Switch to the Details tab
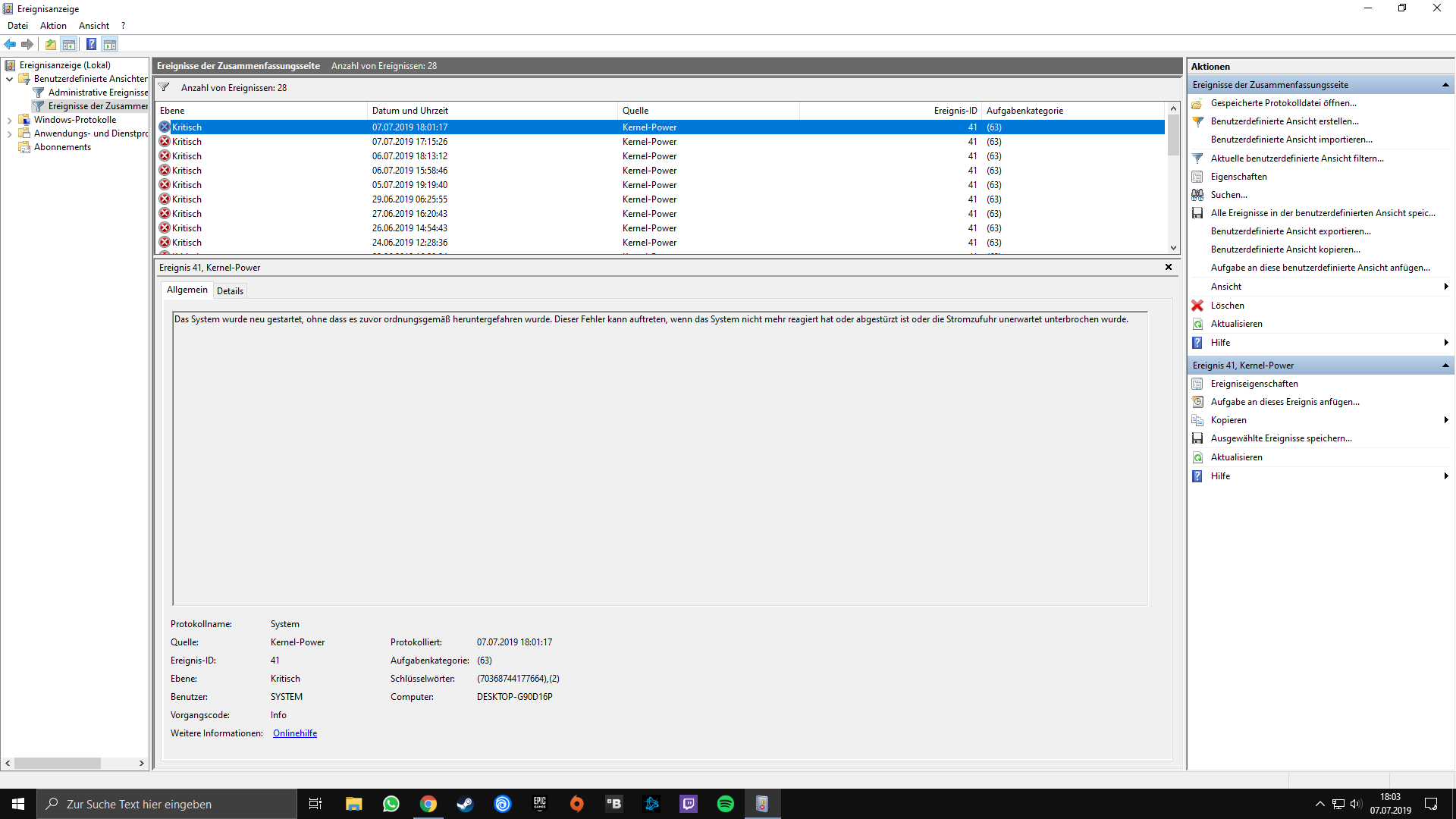 pos(230,291)
